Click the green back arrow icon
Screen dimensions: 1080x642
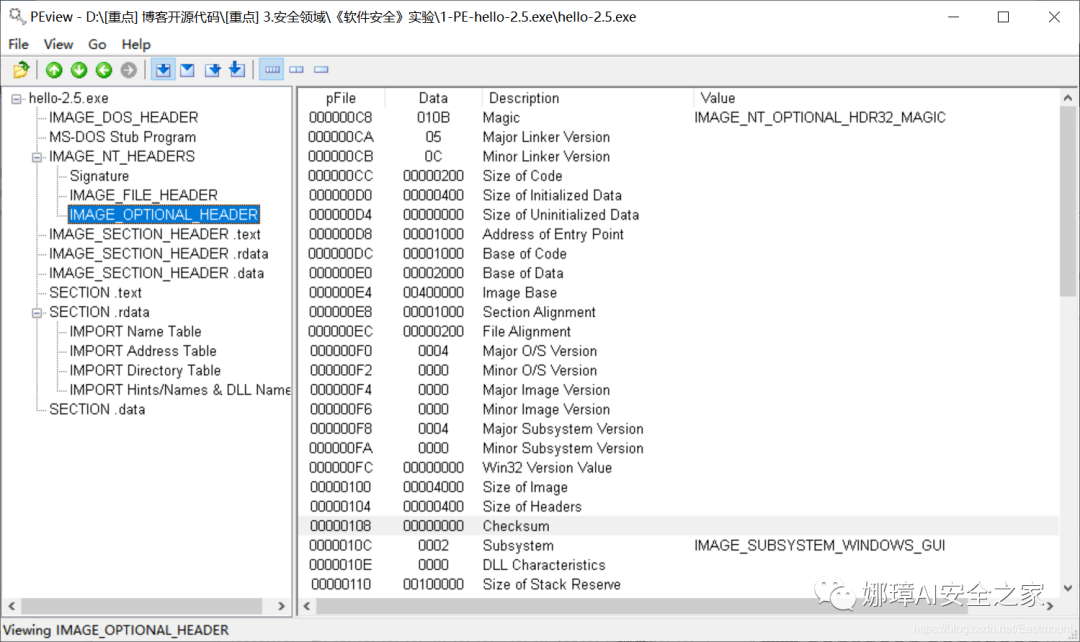coord(103,70)
